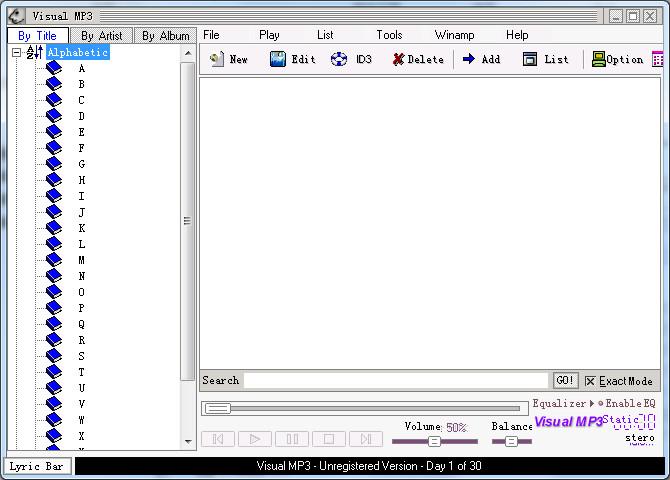The image size is (670, 480).
Task: Select the book icon for letter M
Action: [54, 259]
